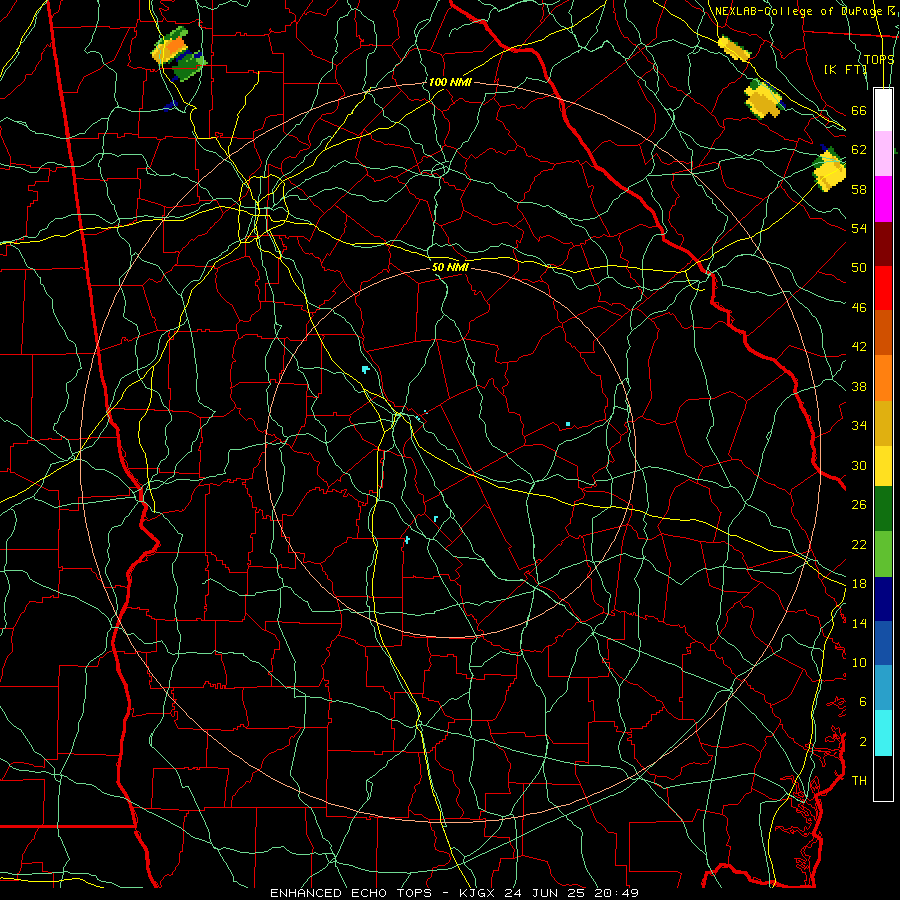Click the 'TH' threshold label
This screenshot has height=900, width=900.
(859, 781)
